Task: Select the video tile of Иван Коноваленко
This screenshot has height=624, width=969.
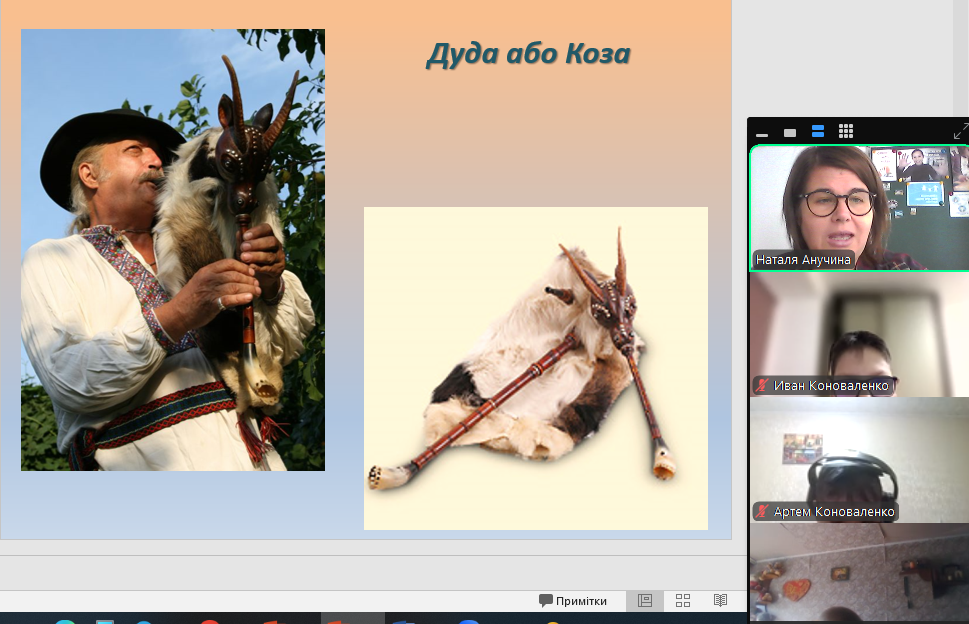Action: (x=859, y=334)
